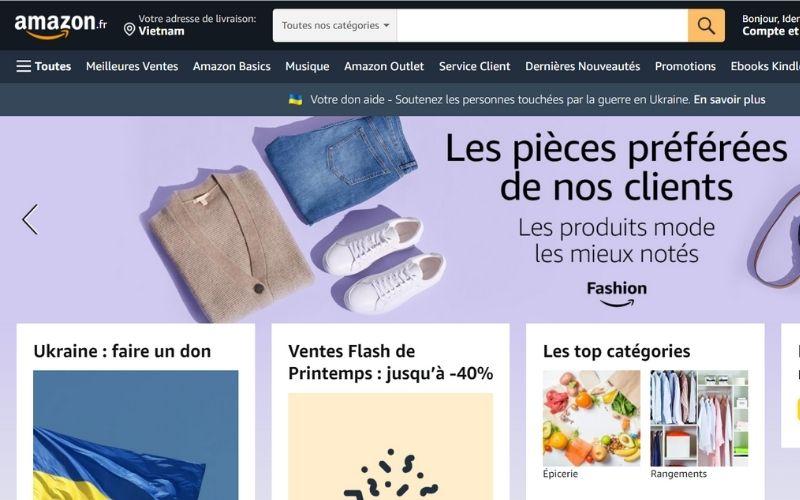
Task: Open Service Client page
Action: (x=474, y=66)
